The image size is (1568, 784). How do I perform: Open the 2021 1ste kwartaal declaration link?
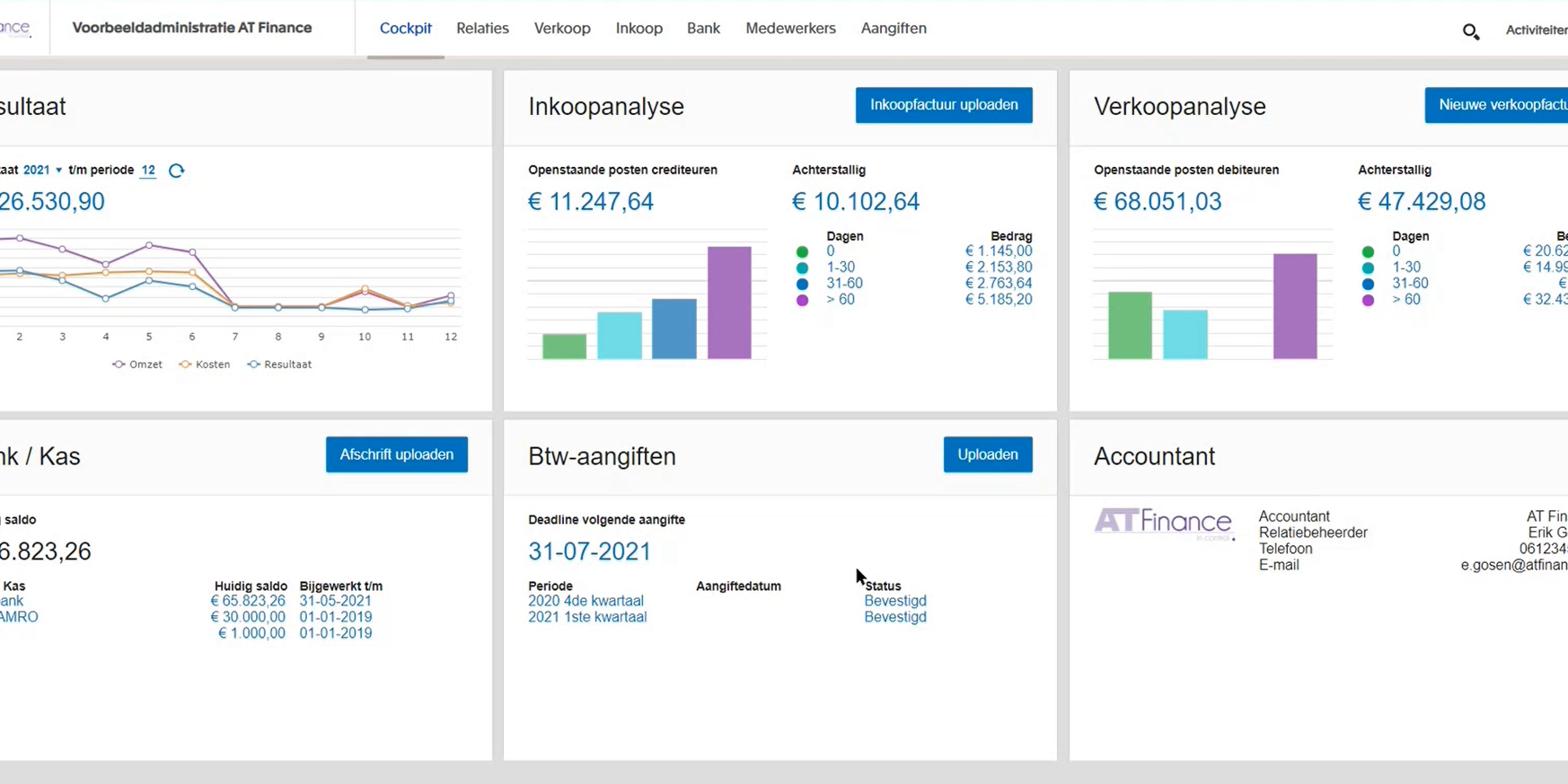(587, 618)
